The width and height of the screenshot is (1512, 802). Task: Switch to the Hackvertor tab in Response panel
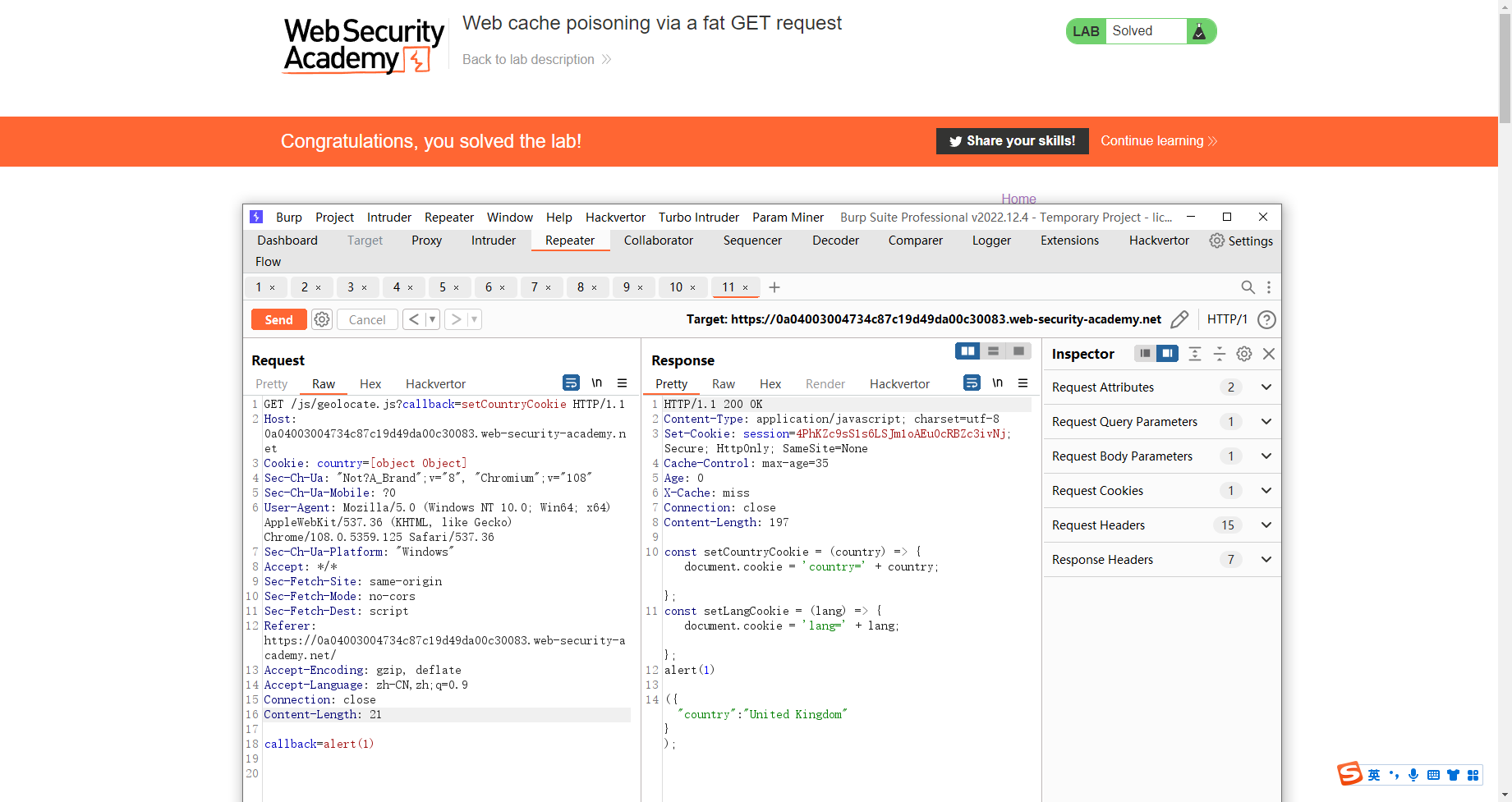899,384
